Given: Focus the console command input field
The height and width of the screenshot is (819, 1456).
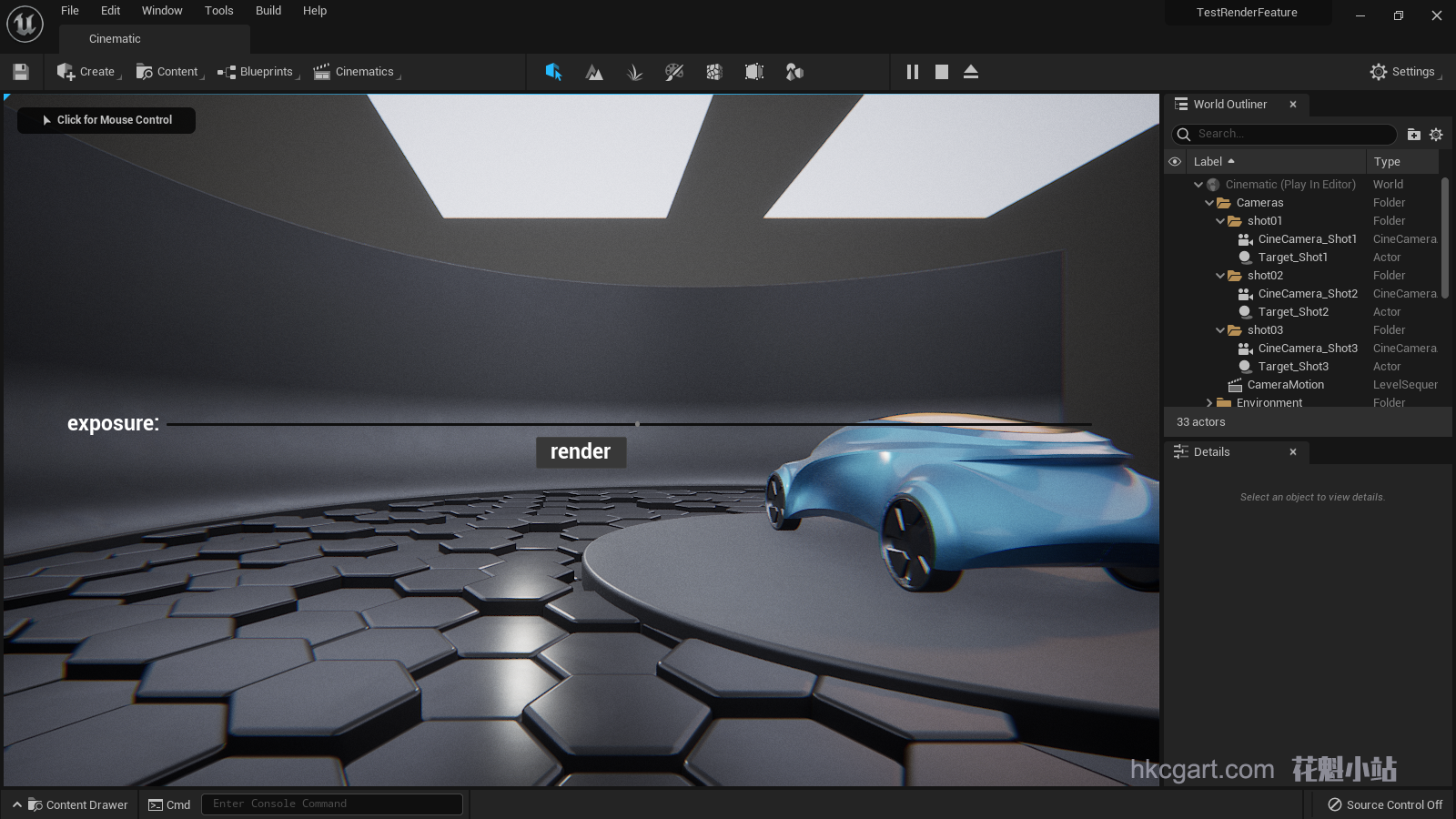Looking at the screenshot, I should pyautogui.click(x=332, y=804).
